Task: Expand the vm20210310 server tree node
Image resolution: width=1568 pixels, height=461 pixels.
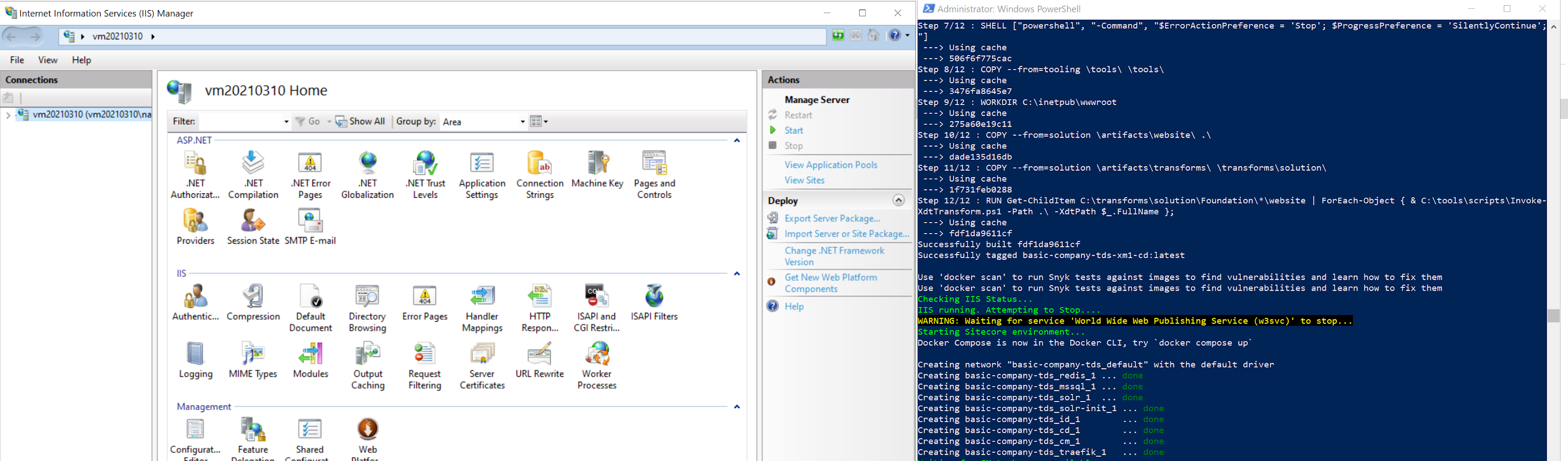Action: 8,115
